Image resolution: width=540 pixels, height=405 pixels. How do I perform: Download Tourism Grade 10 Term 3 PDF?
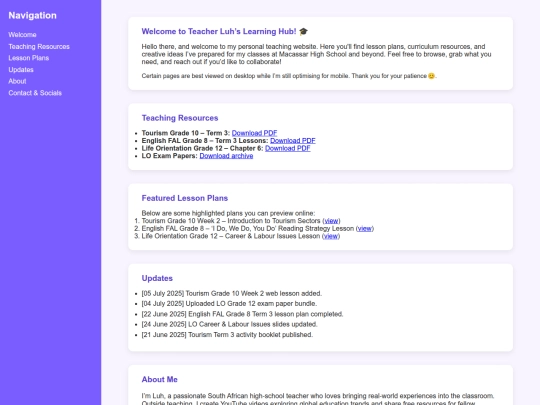pos(255,133)
